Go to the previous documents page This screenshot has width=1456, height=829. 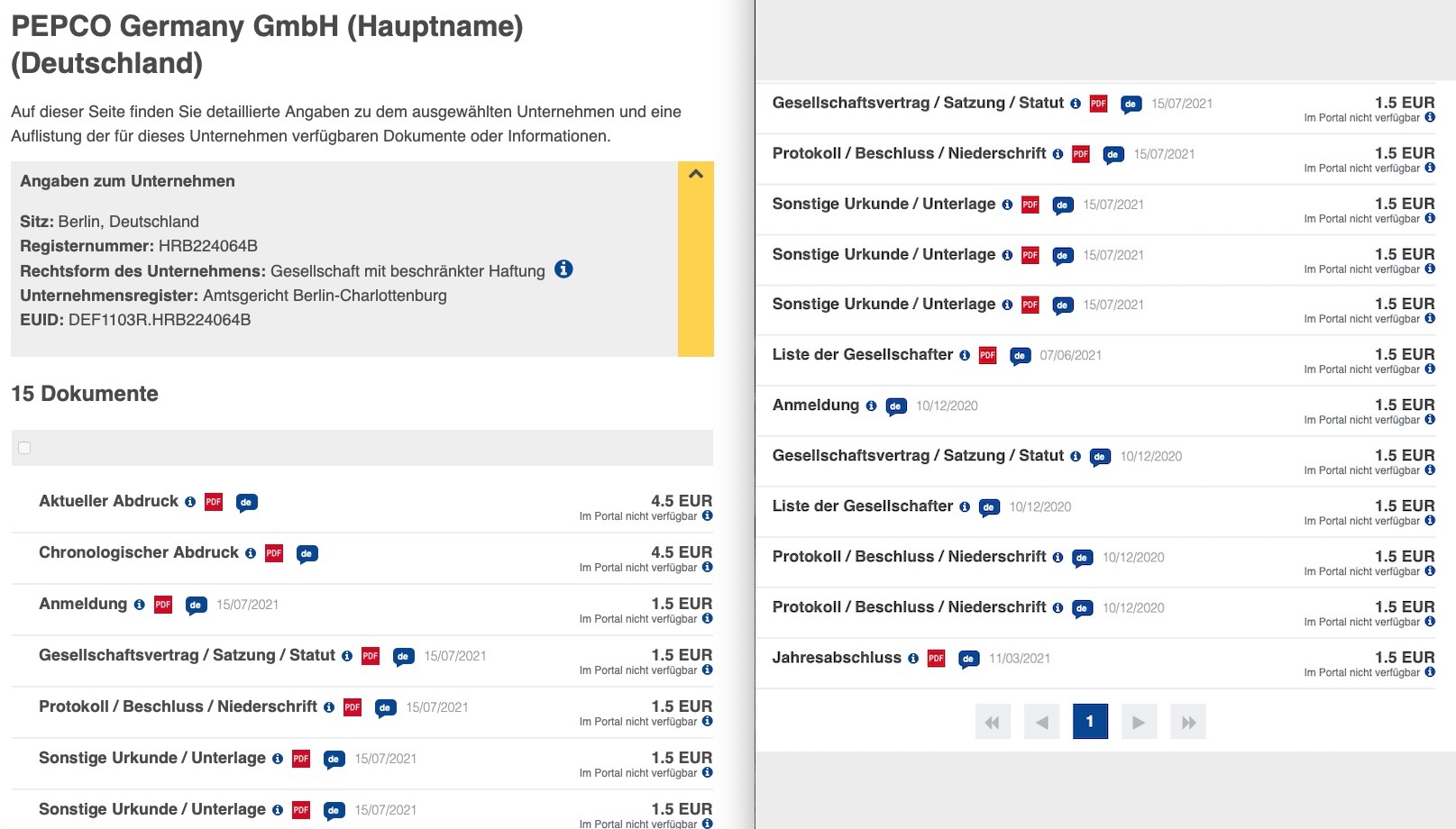coord(1041,722)
